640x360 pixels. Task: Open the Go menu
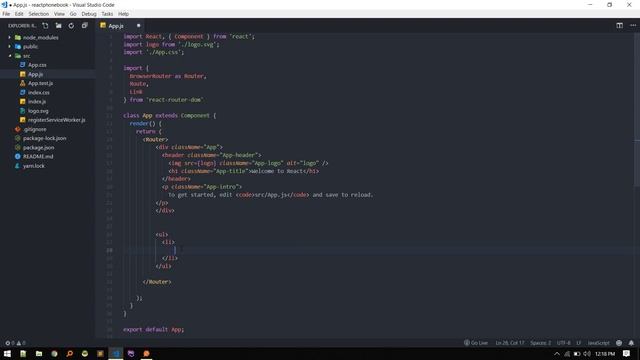tap(73, 14)
